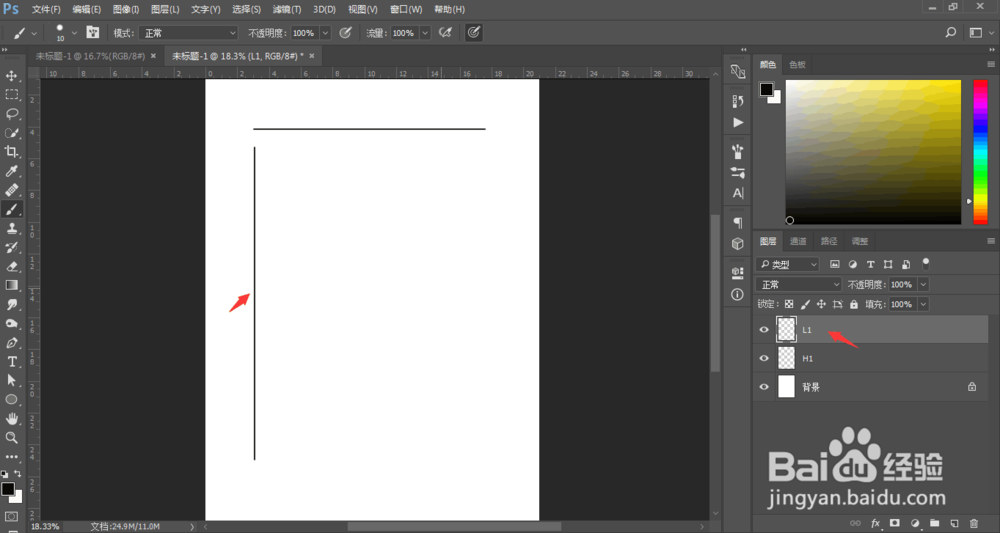Toggle lock transparent pixels
The height and width of the screenshot is (533, 1000).
coord(789,304)
